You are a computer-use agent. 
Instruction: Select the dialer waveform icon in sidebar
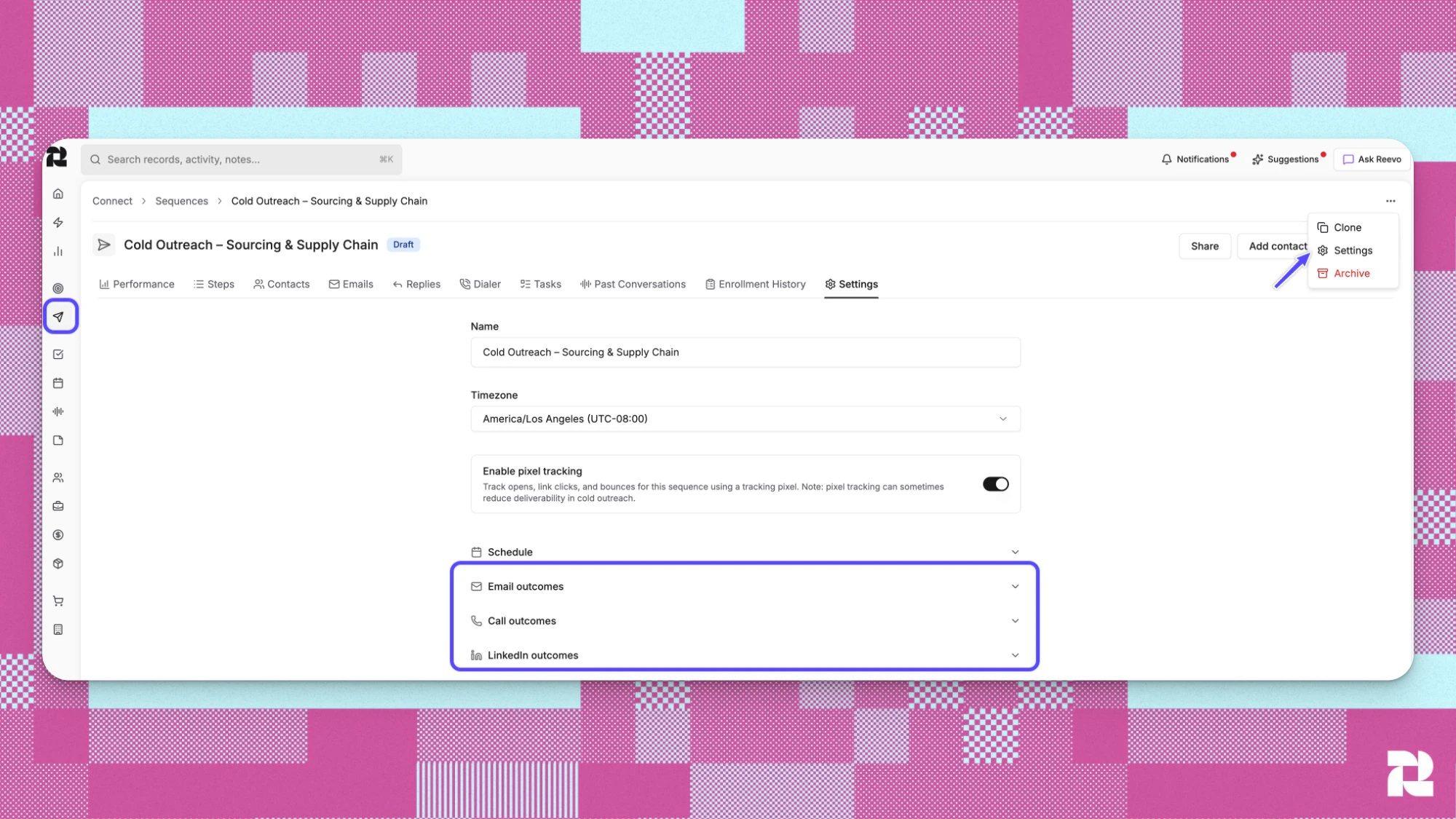pyautogui.click(x=58, y=411)
